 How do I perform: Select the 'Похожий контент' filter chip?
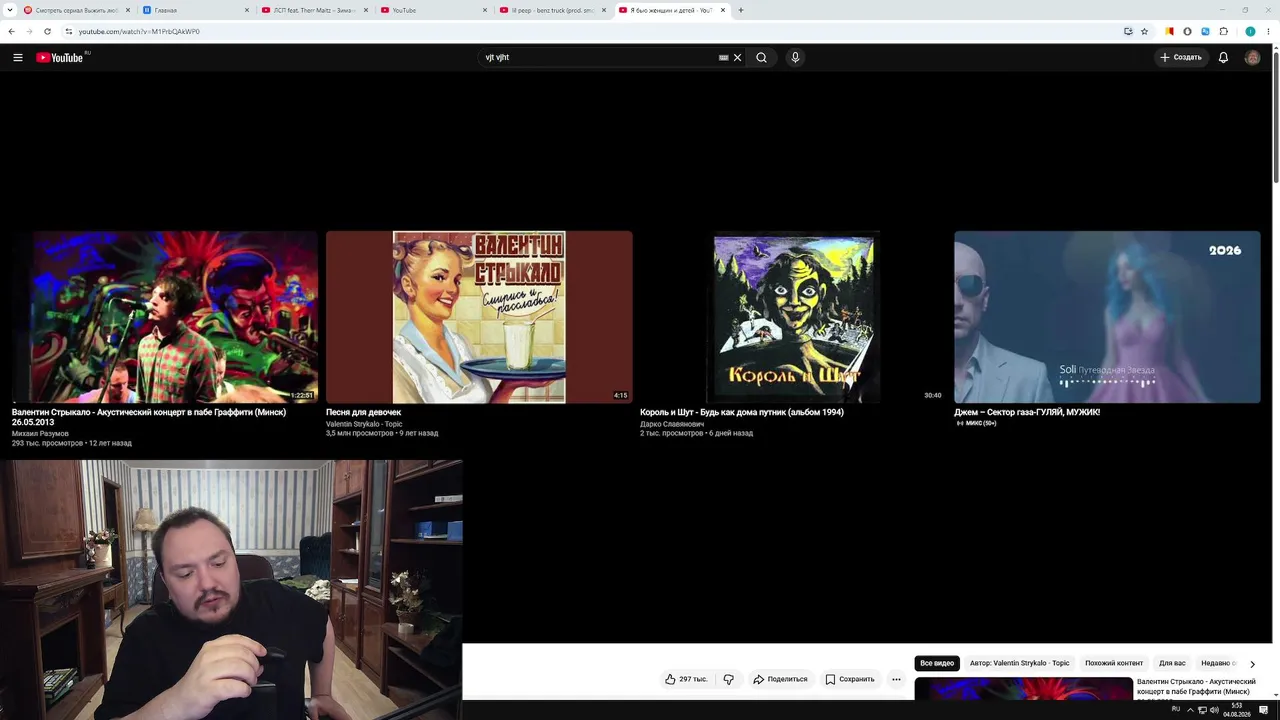(1114, 663)
